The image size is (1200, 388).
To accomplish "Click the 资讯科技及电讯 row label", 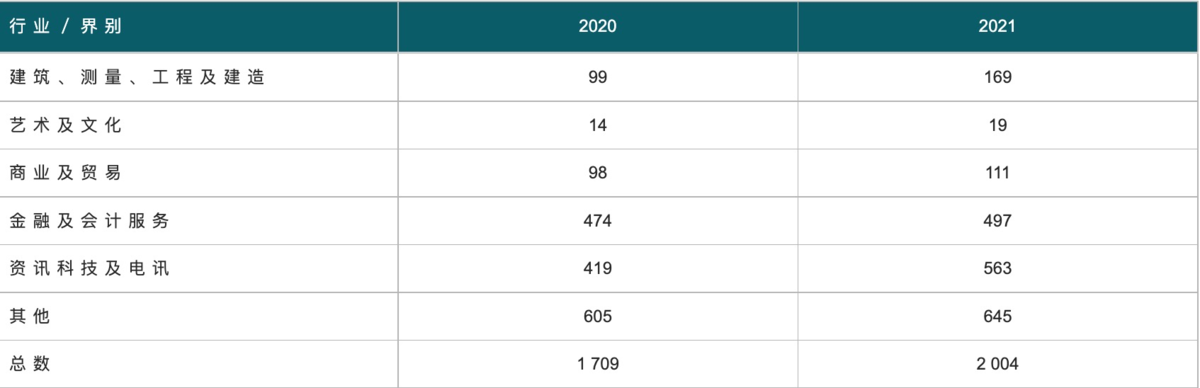I will click(x=89, y=269).
